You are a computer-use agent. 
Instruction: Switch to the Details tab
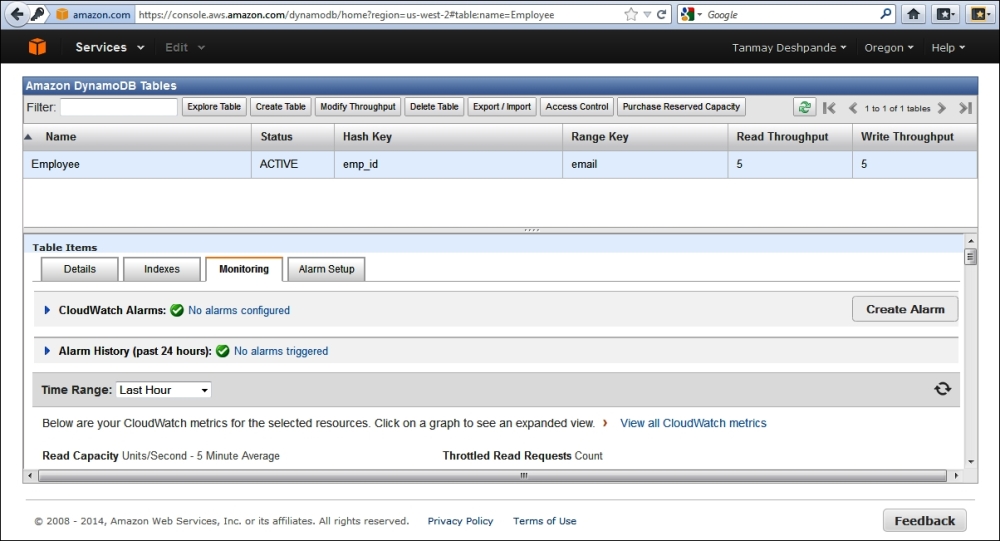(x=80, y=269)
